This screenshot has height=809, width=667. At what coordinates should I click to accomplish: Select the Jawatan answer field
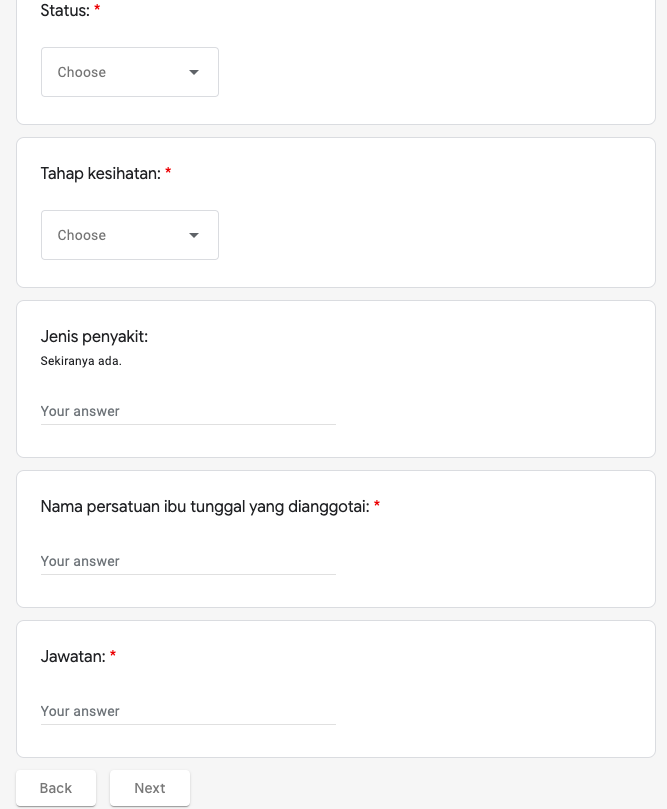click(188, 711)
